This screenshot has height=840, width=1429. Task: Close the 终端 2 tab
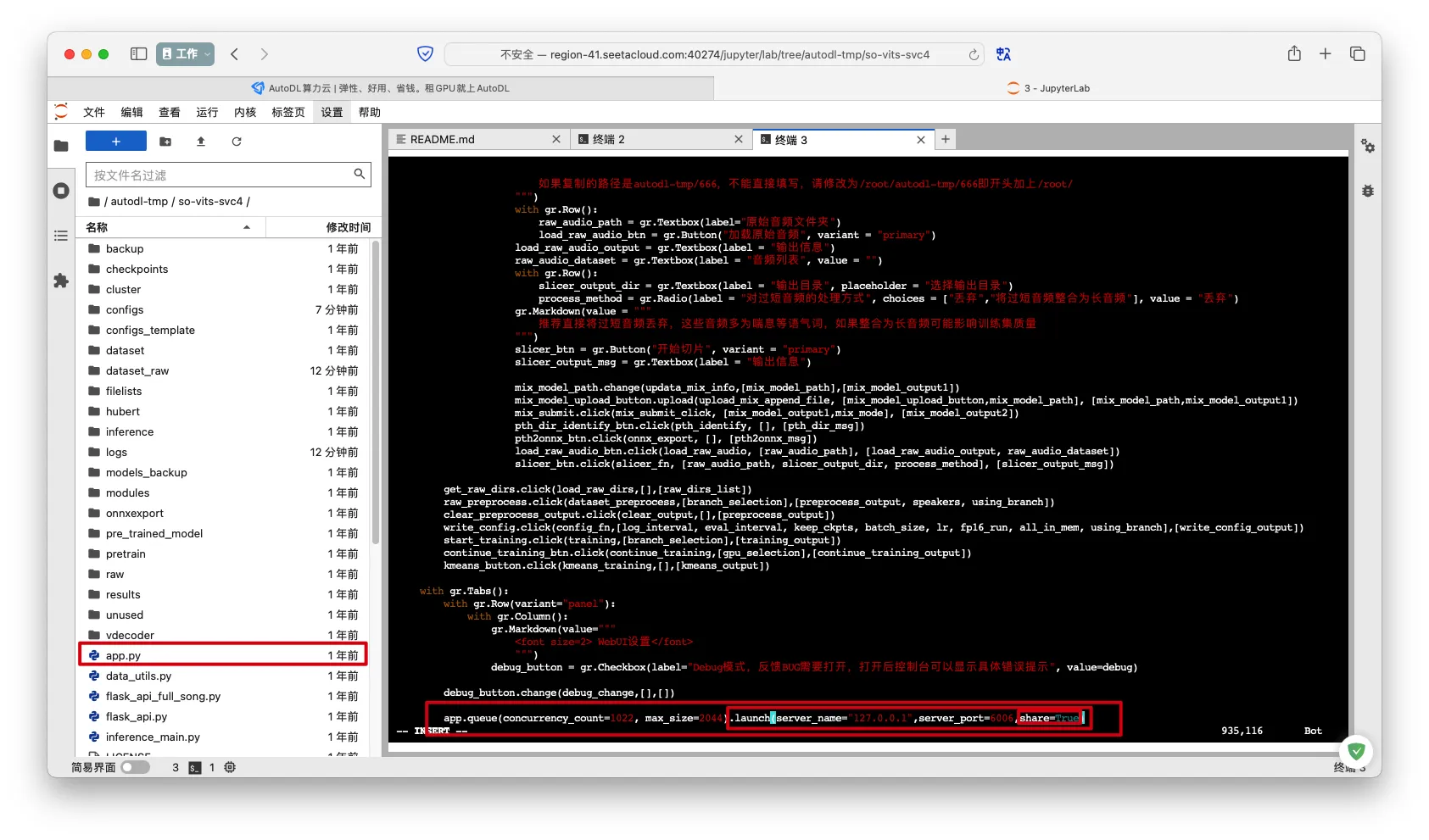(739, 139)
